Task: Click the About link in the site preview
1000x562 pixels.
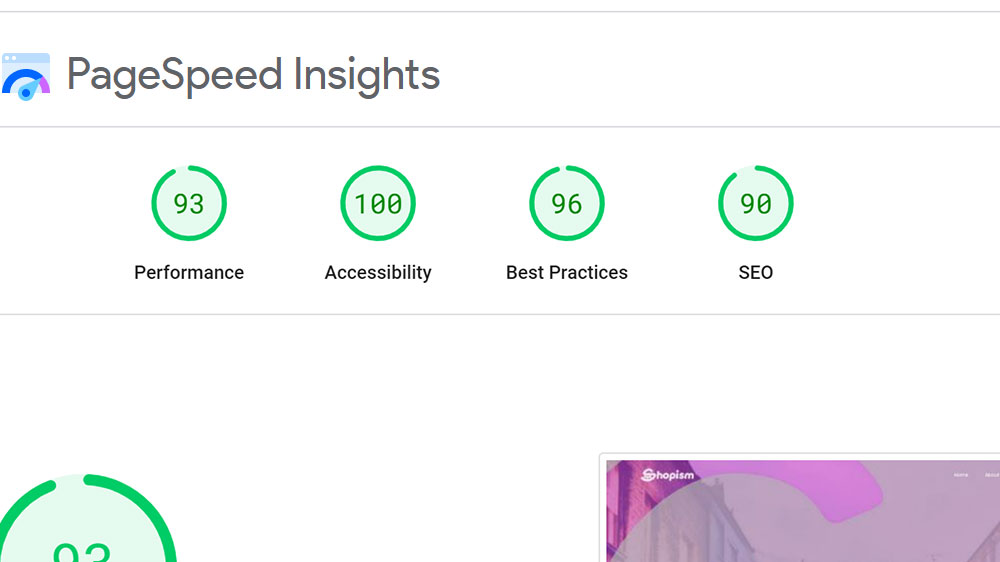Action: point(992,475)
